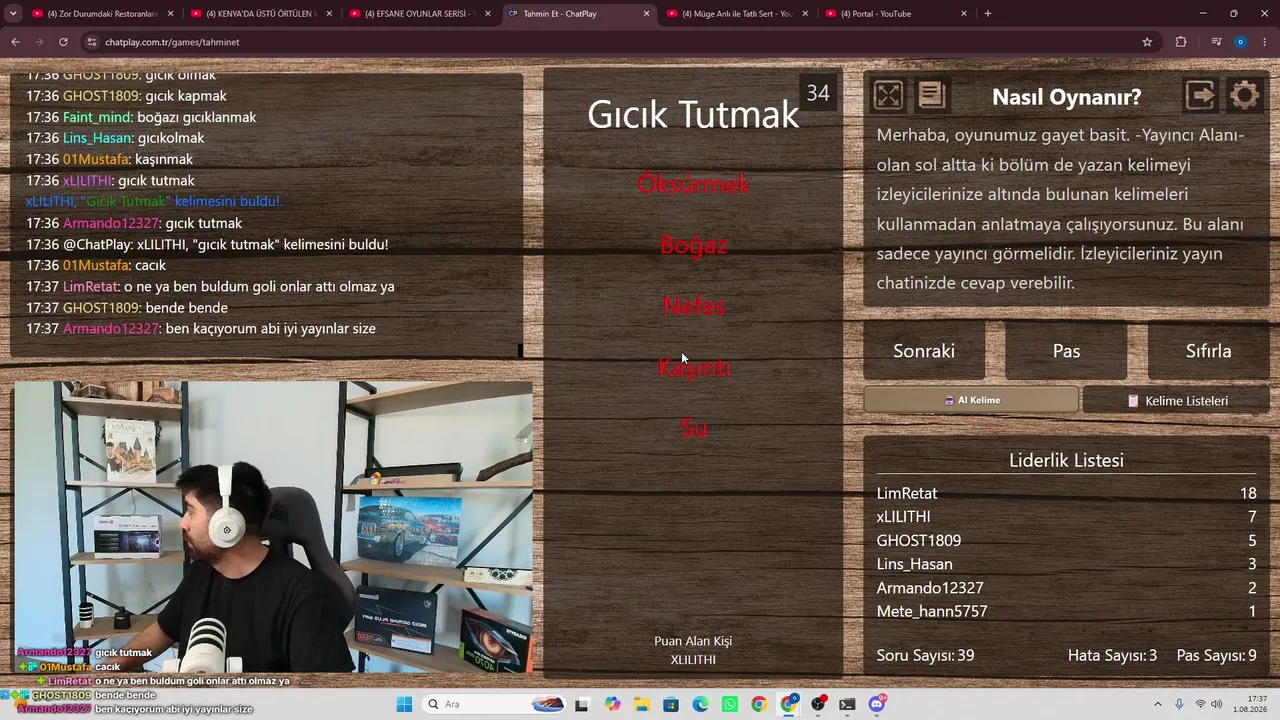The image size is (1280, 720).
Task: Open the Chrome three-dot menu
Action: pos(1265,42)
